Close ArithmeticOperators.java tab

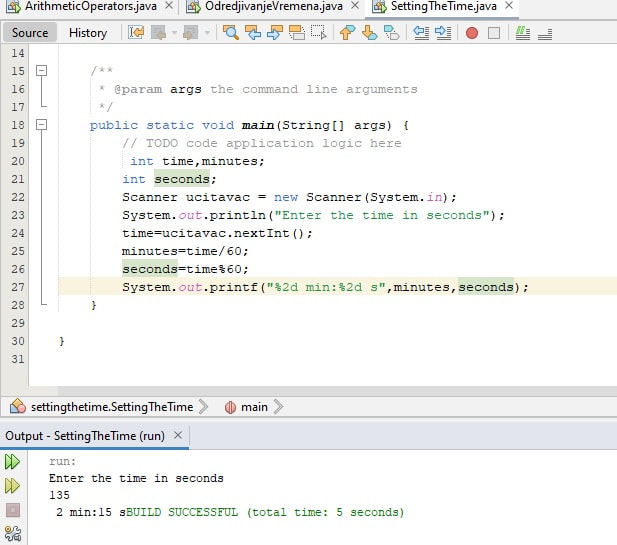tap(169, 6)
